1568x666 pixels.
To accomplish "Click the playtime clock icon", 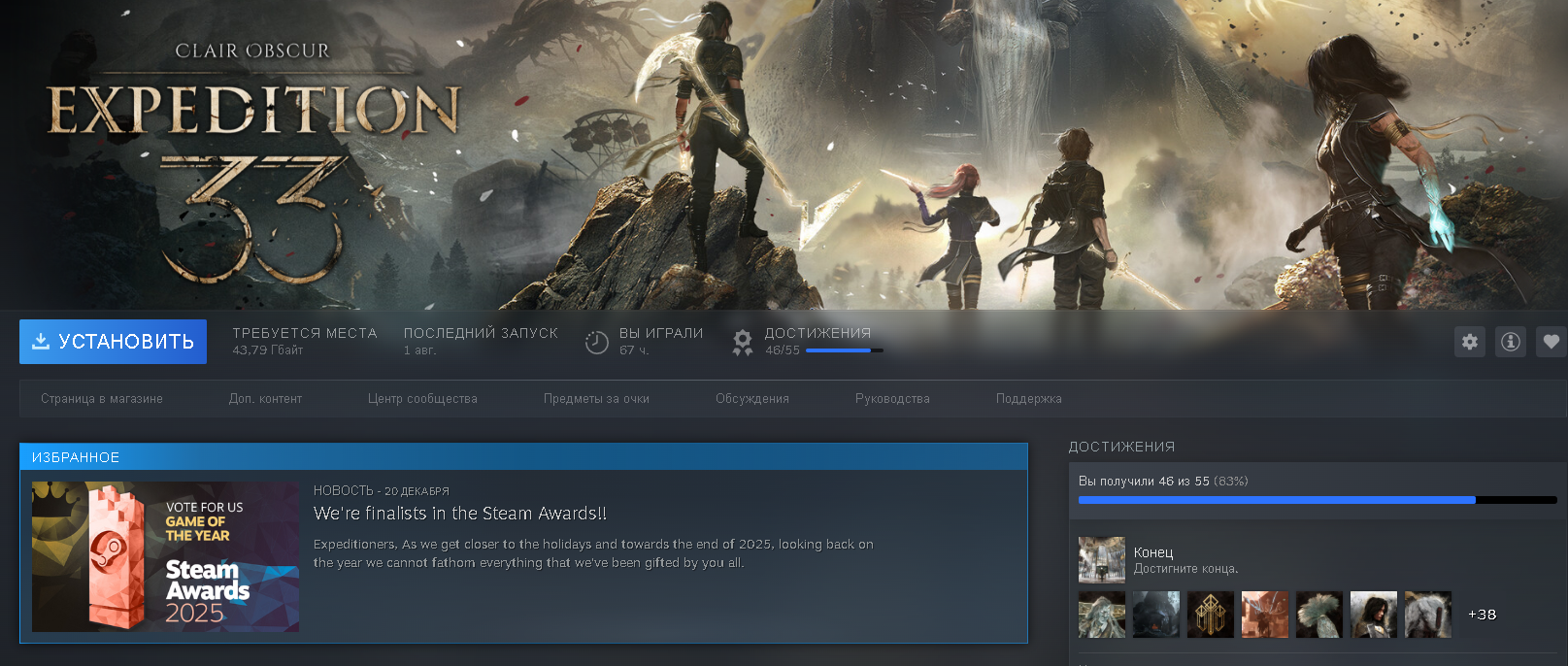I will (x=596, y=343).
